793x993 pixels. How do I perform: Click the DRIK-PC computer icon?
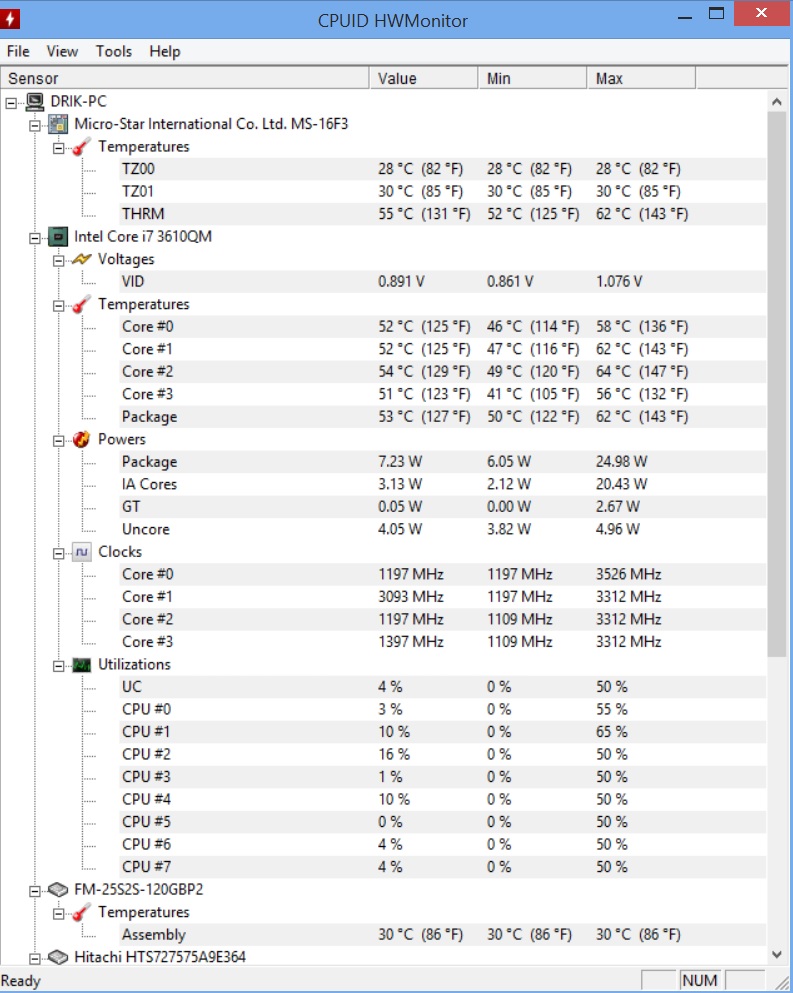pyautogui.click(x=35, y=101)
